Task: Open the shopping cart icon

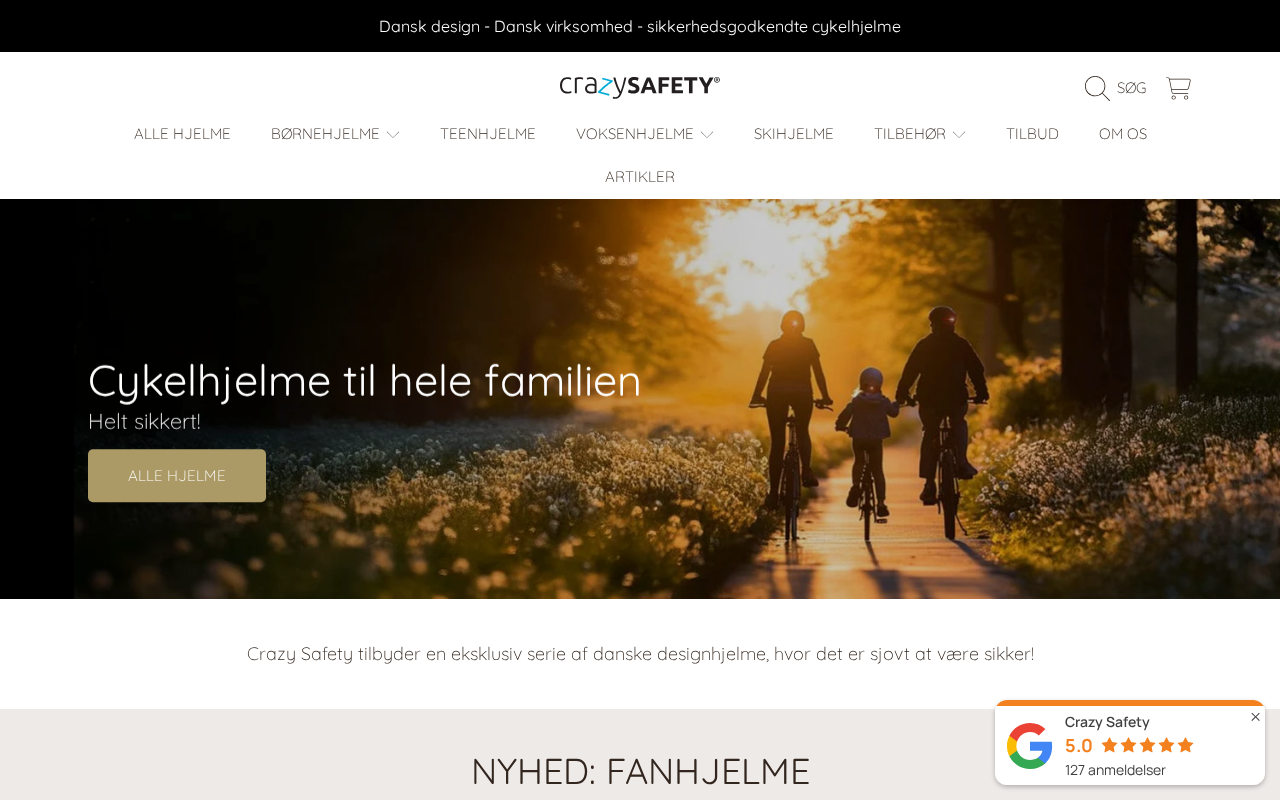Action: tap(1179, 88)
